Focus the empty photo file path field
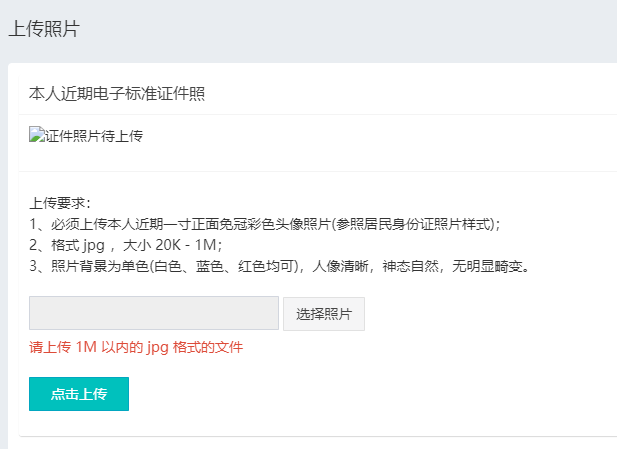This screenshot has width=617, height=449. click(154, 313)
